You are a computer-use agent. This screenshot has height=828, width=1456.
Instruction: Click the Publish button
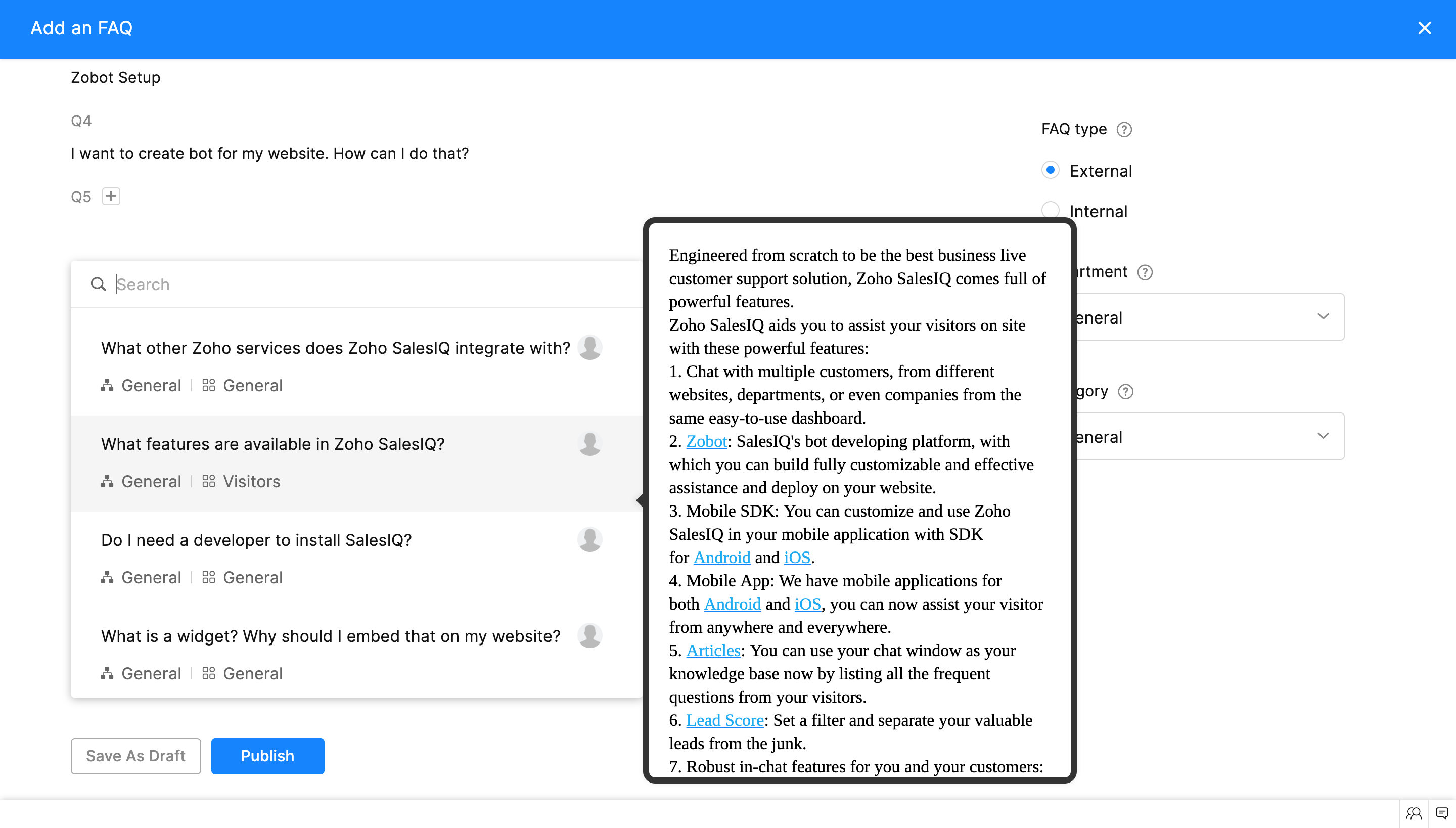pyautogui.click(x=267, y=756)
